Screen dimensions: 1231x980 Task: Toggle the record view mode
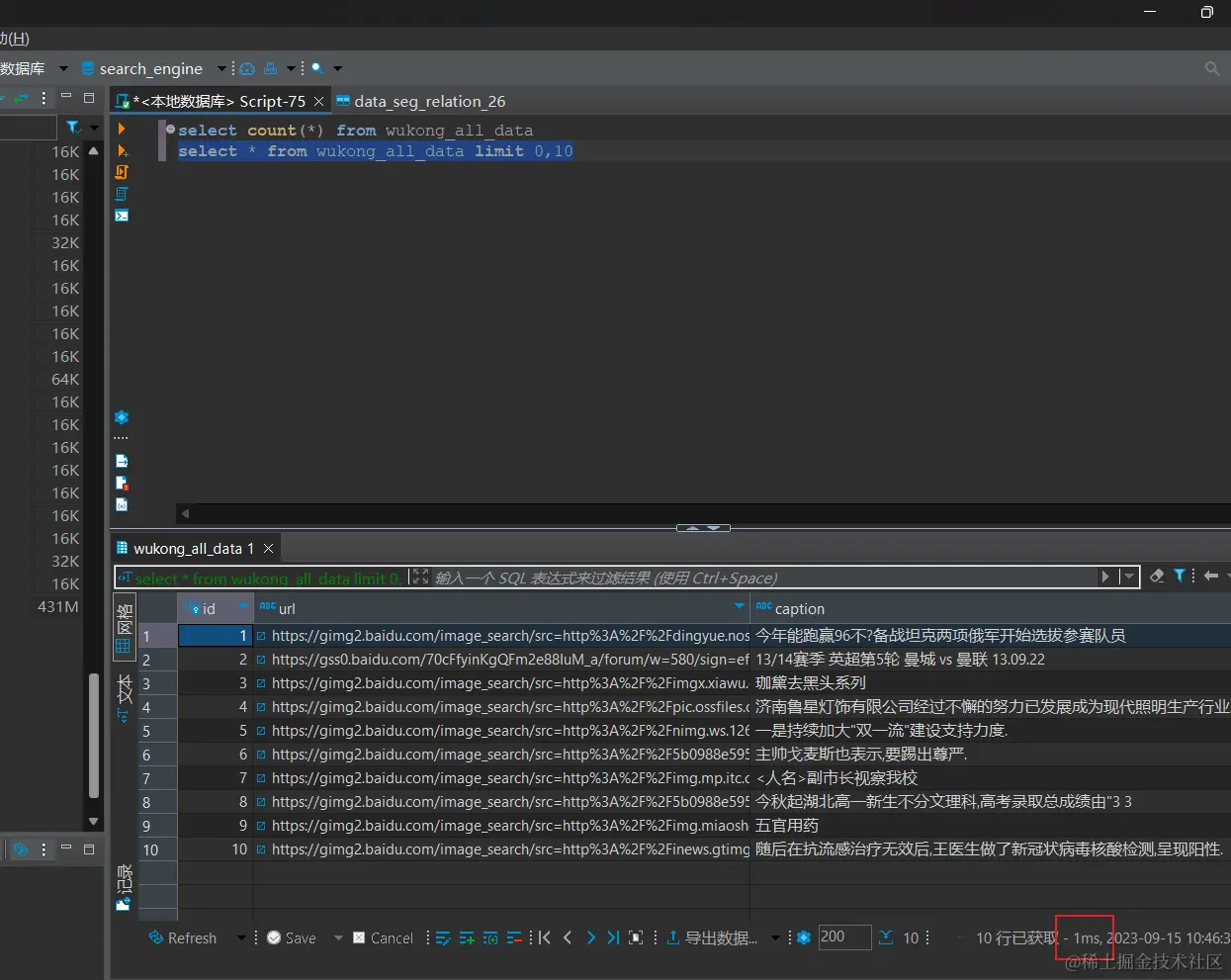click(125, 888)
